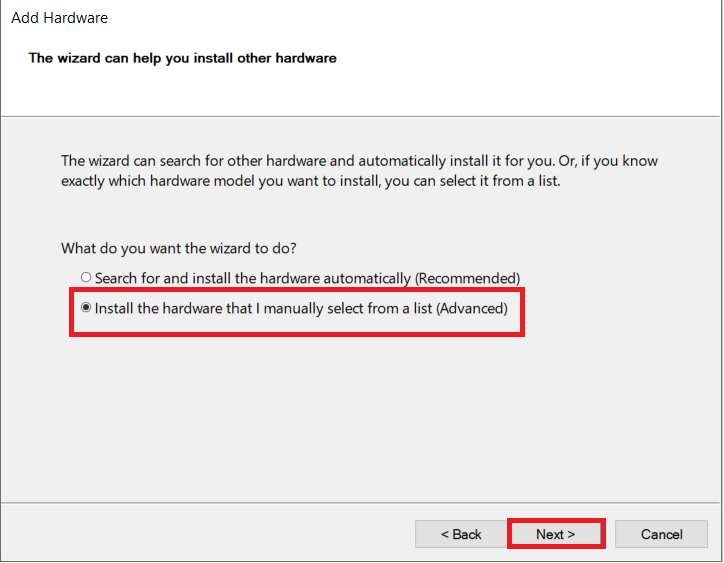Click the right arrow on the Next button

click(571, 534)
